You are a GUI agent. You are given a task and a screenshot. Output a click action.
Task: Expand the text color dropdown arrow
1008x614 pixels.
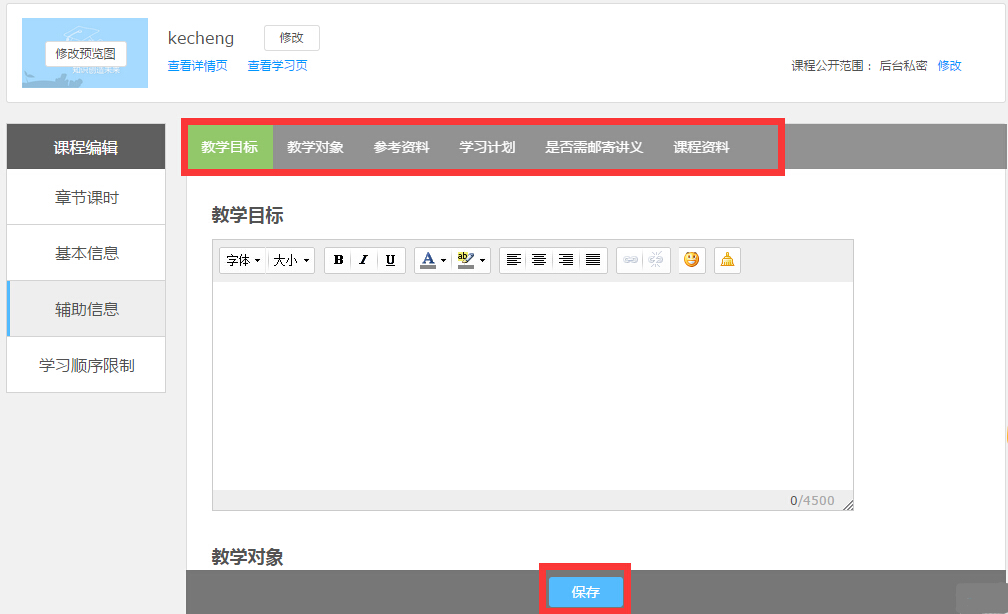pos(443,261)
